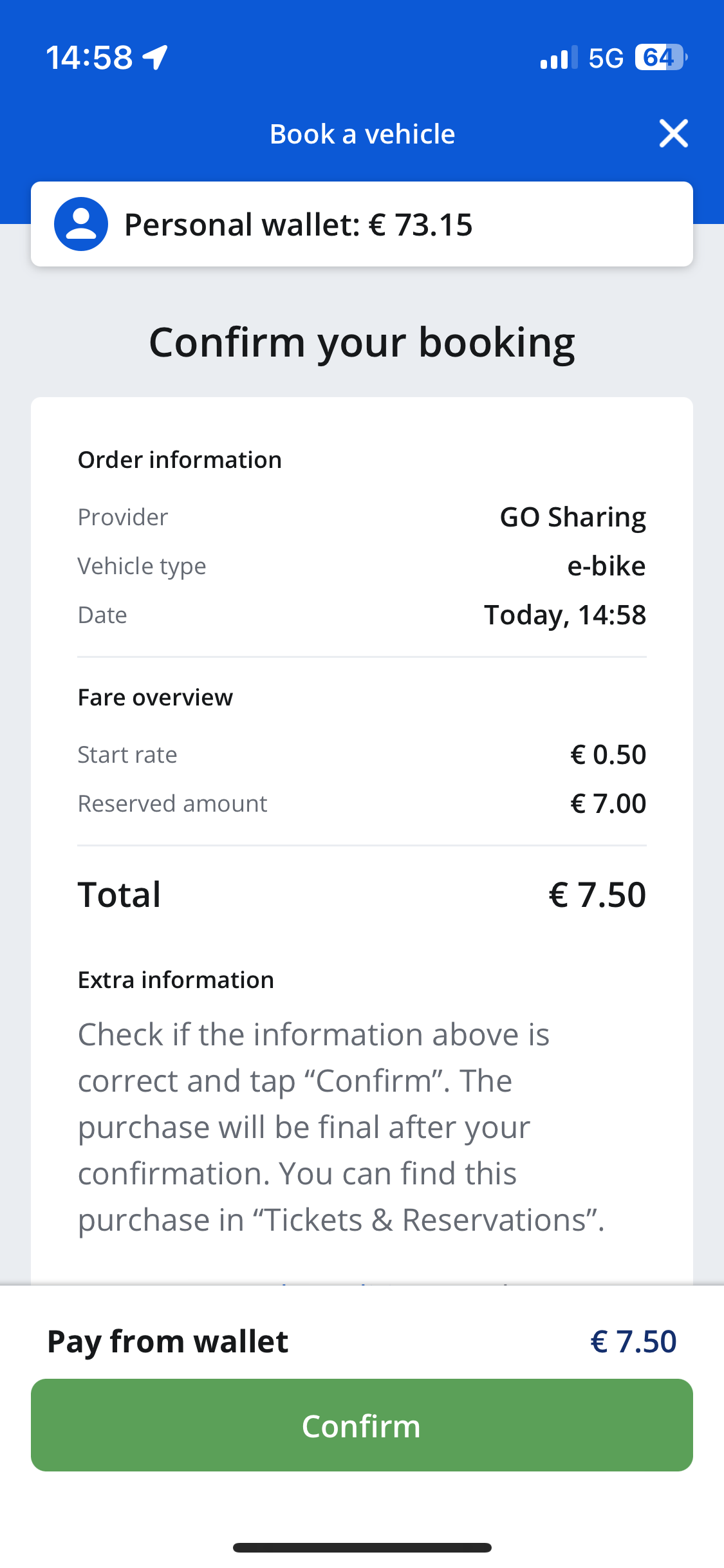Tap the personal wallet profile icon
This screenshot has width=724, height=1568.
[81, 224]
